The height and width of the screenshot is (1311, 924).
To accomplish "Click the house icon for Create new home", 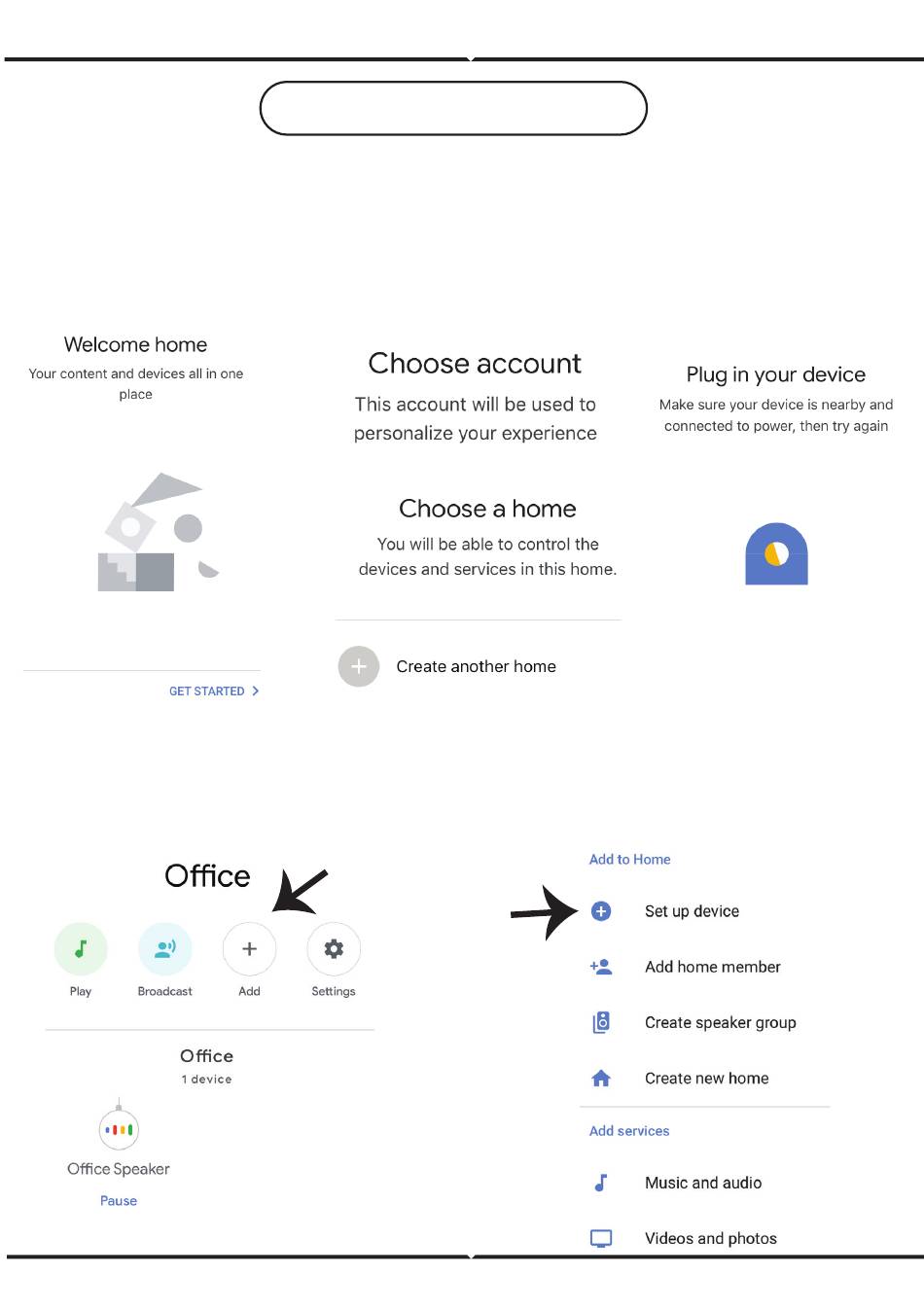I will (x=601, y=1078).
